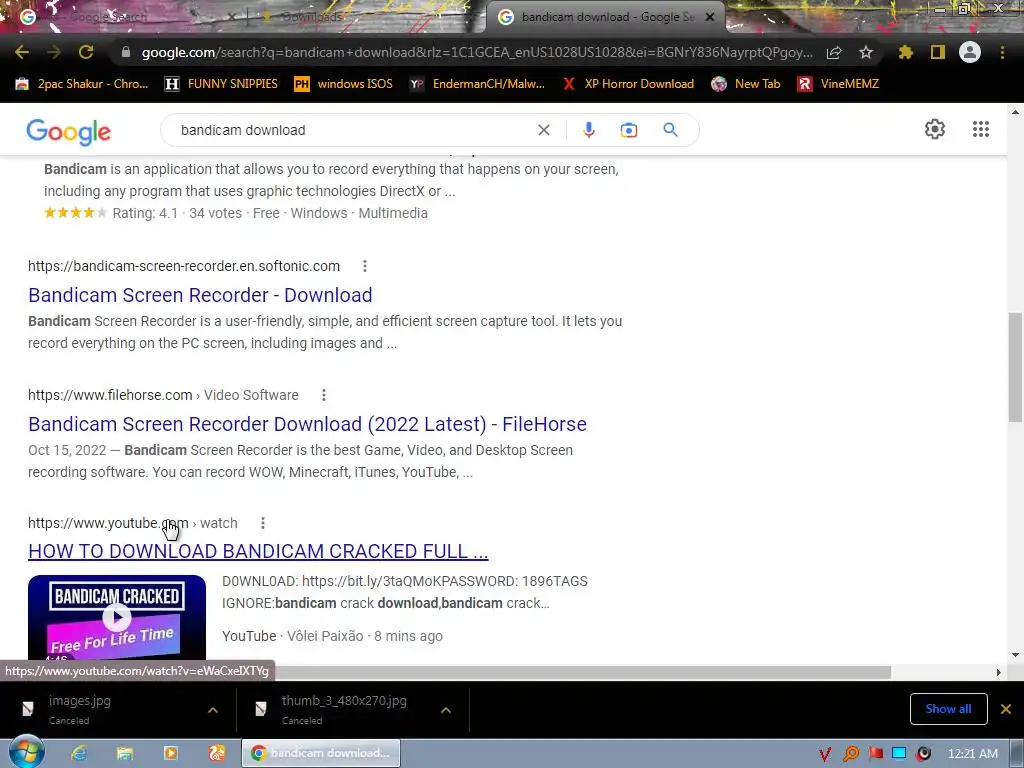The image size is (1024, 768).
Task: Open HOW TO DOWNLOAD BANDICAM CRACKED link
Action: pyautogui.click(x=258, y=551)
